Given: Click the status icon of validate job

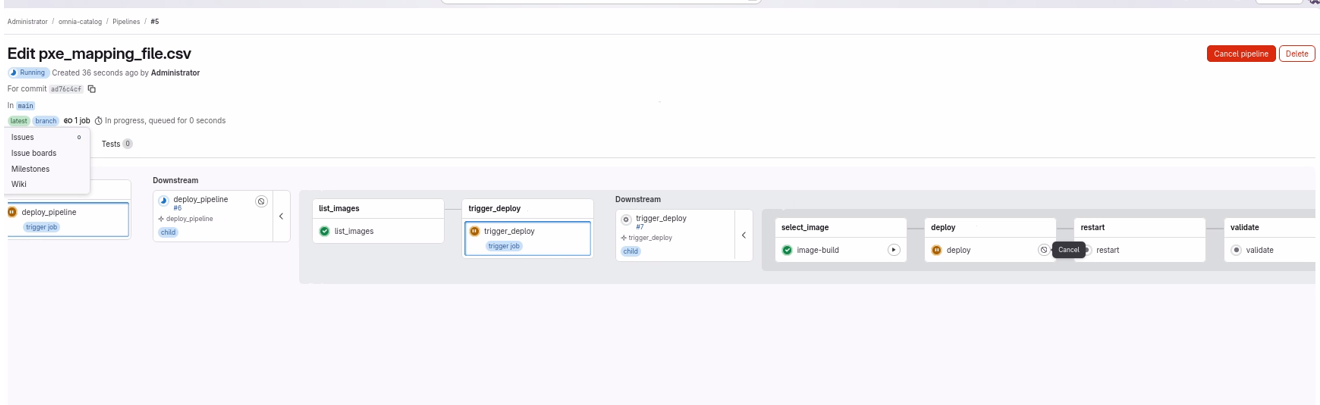Looking at the screenshot, I should 1236,250.
